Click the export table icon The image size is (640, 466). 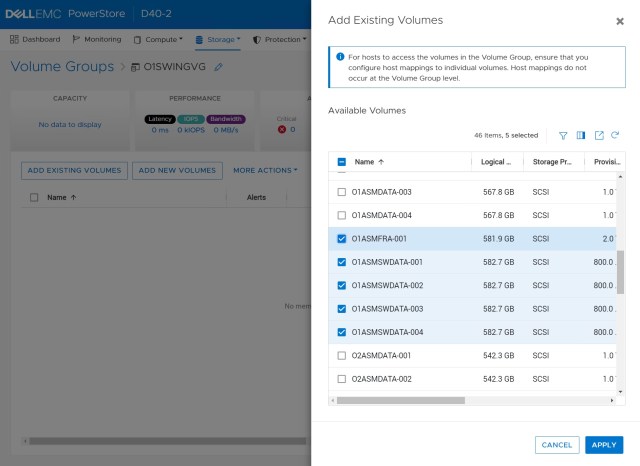[599, 135]
